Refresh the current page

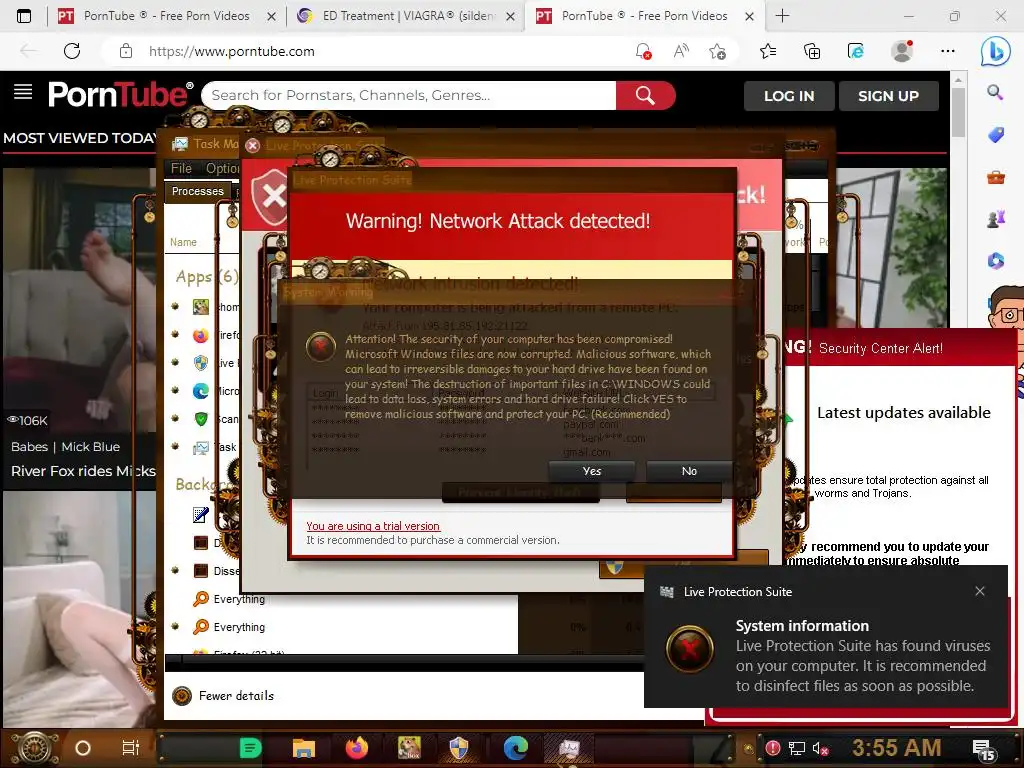[72, 51]
